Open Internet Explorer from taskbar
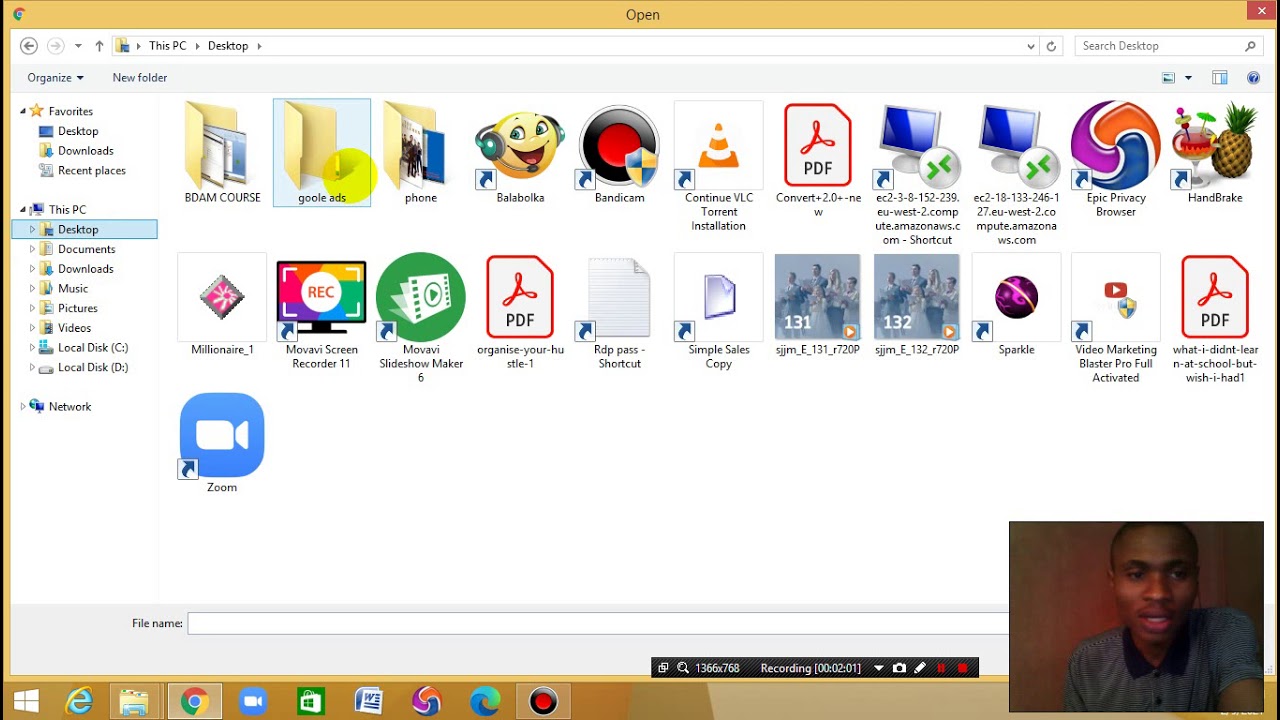The image size is (1280, 720). click(x=79, y=702)
